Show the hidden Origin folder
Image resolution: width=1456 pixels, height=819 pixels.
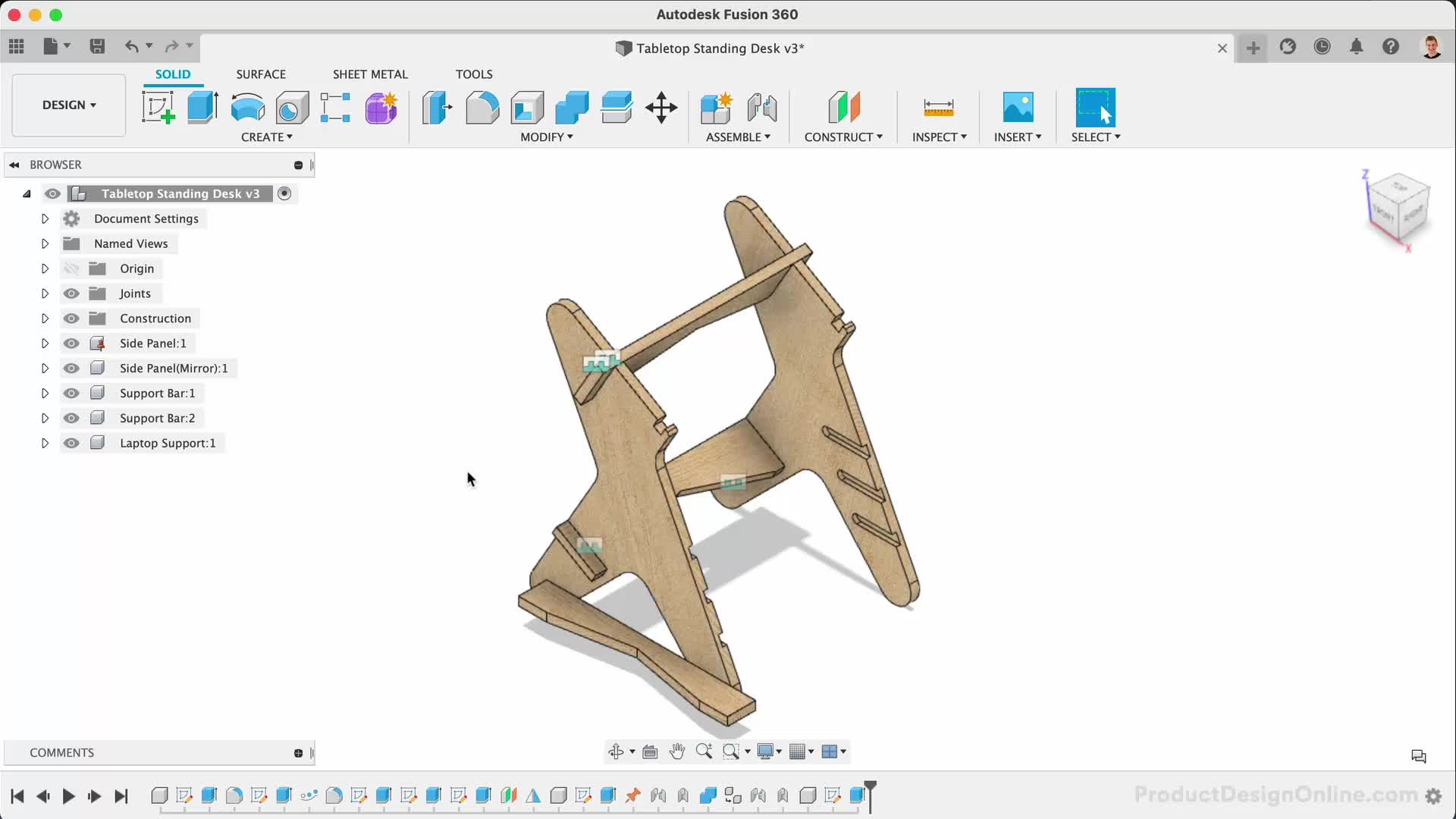[x=71, y=268]
